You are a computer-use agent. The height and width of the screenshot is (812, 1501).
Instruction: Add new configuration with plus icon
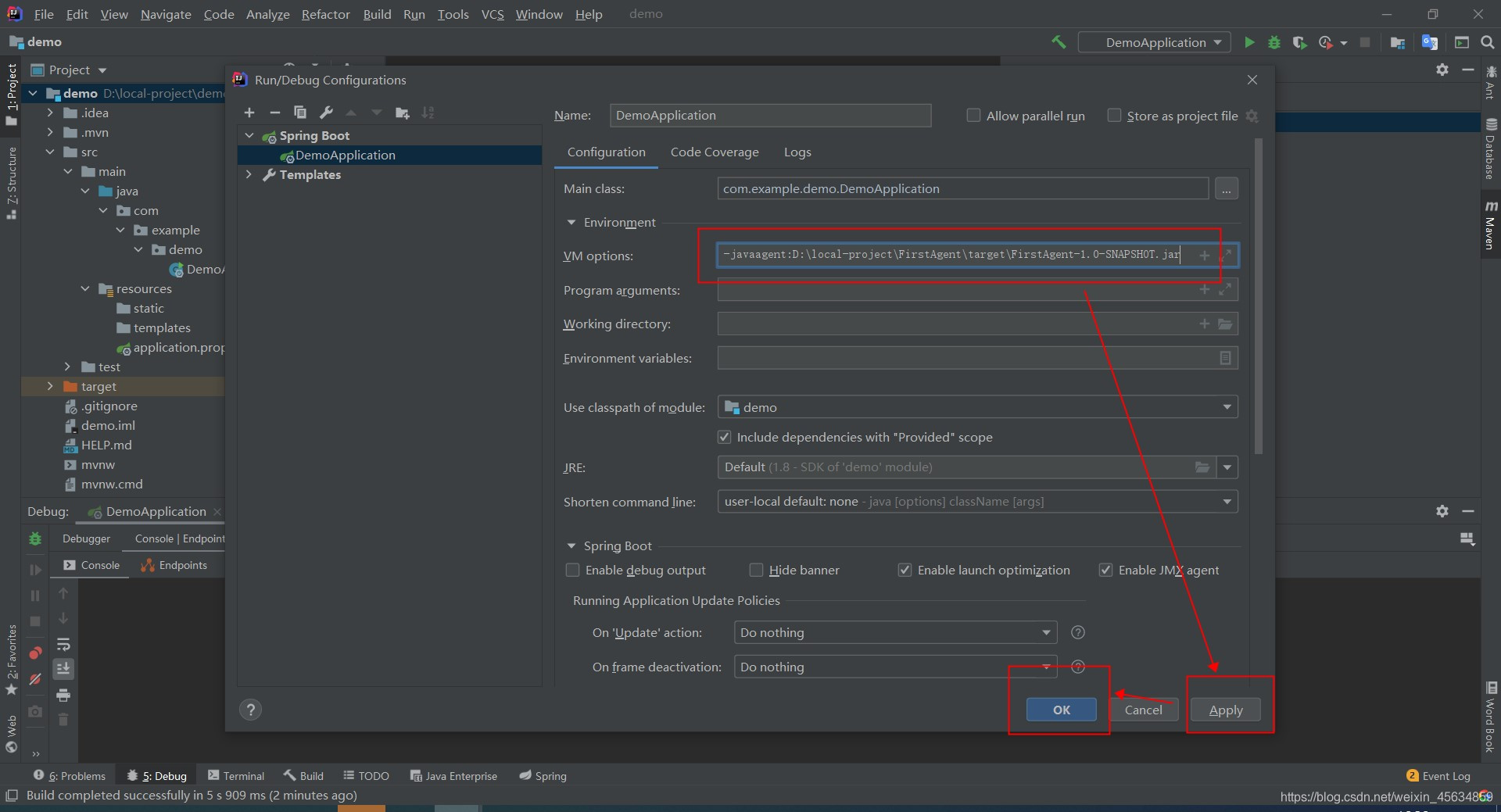249,113
